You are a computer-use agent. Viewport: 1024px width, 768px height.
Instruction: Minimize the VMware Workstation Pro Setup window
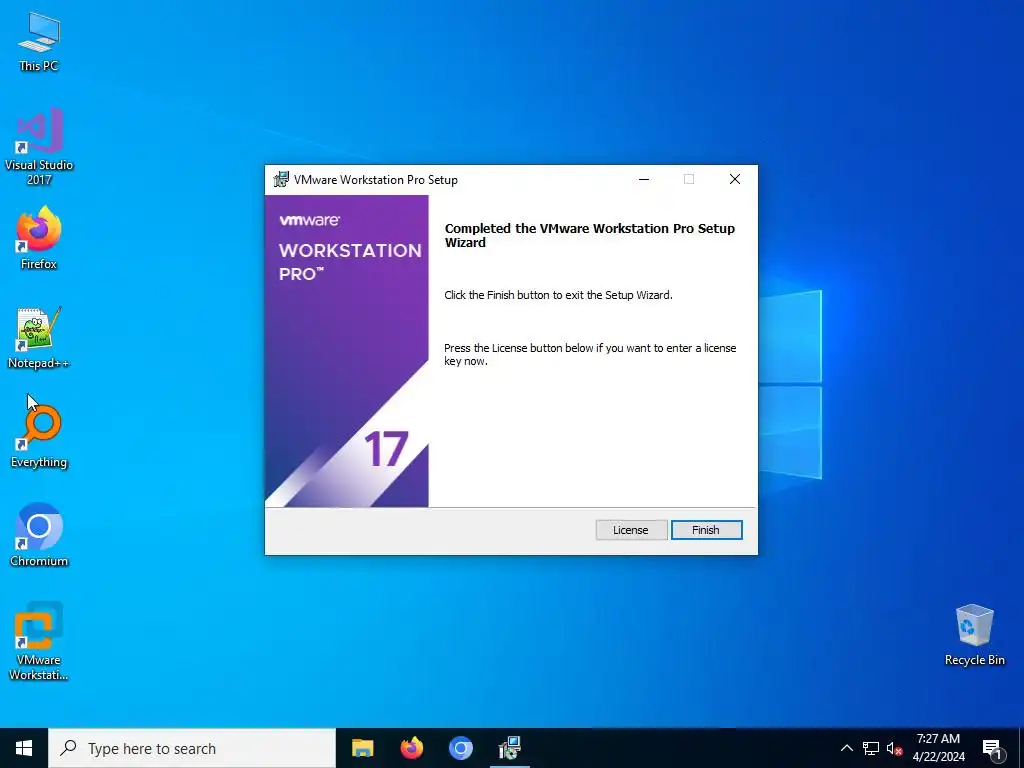tap(644, 180)
